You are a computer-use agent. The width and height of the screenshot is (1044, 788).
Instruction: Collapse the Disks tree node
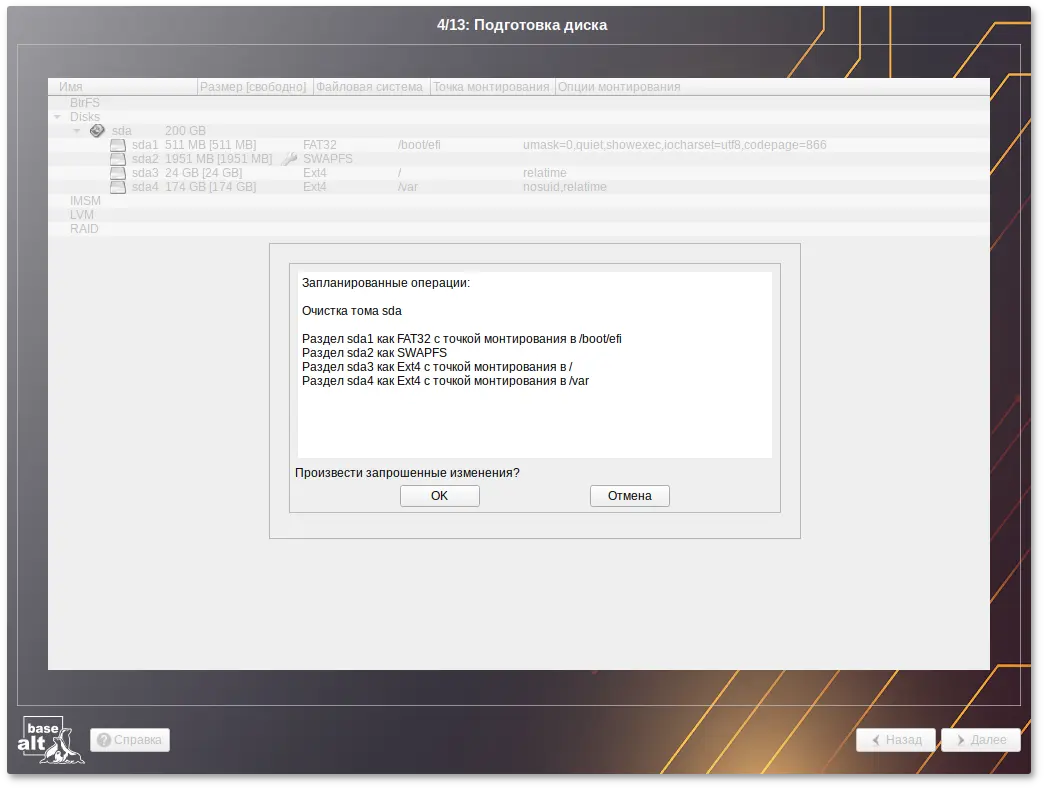tap(58, 117)
